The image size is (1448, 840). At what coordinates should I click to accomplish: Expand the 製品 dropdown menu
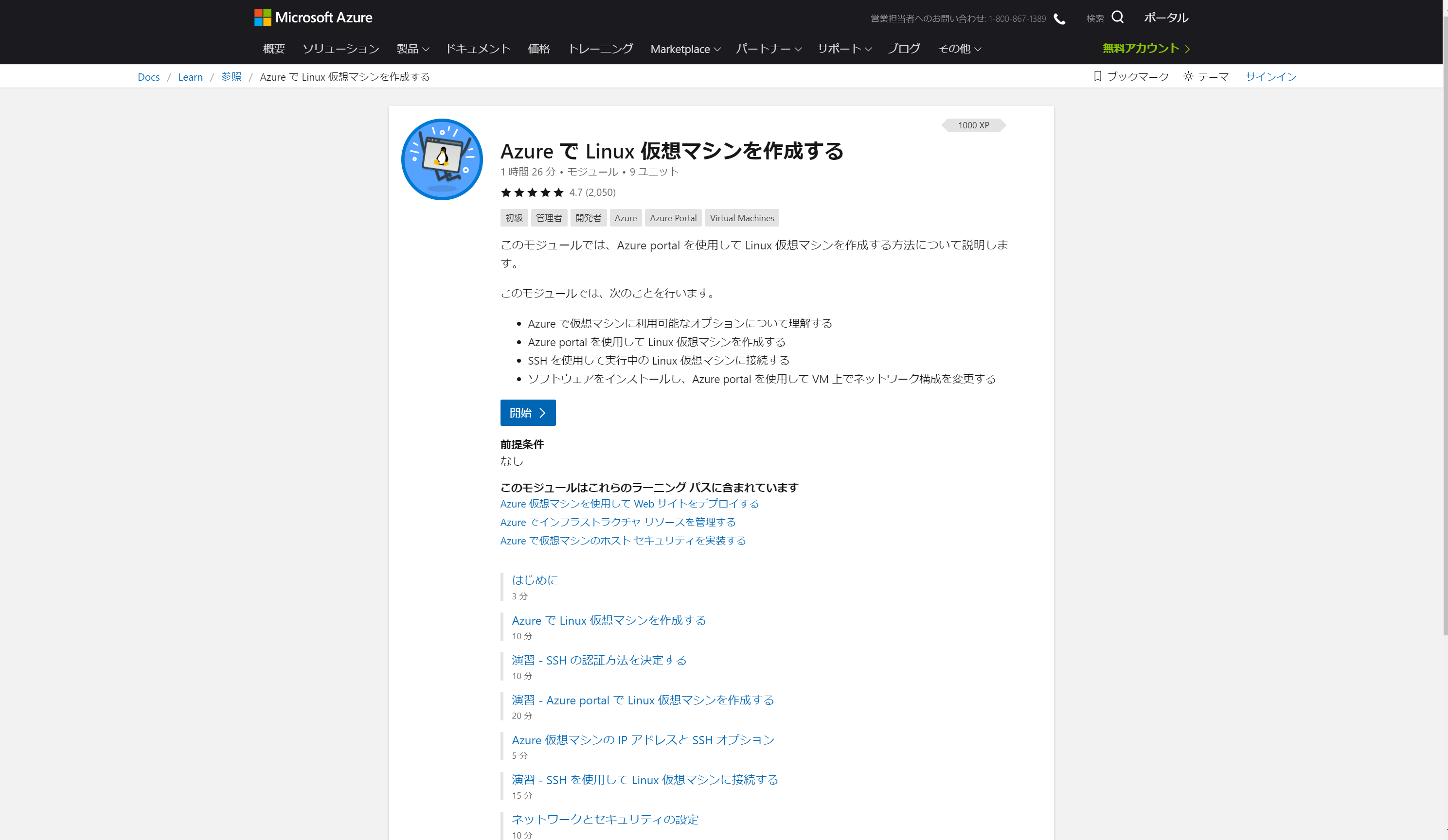pyautogui.click(x=412, y=49)
